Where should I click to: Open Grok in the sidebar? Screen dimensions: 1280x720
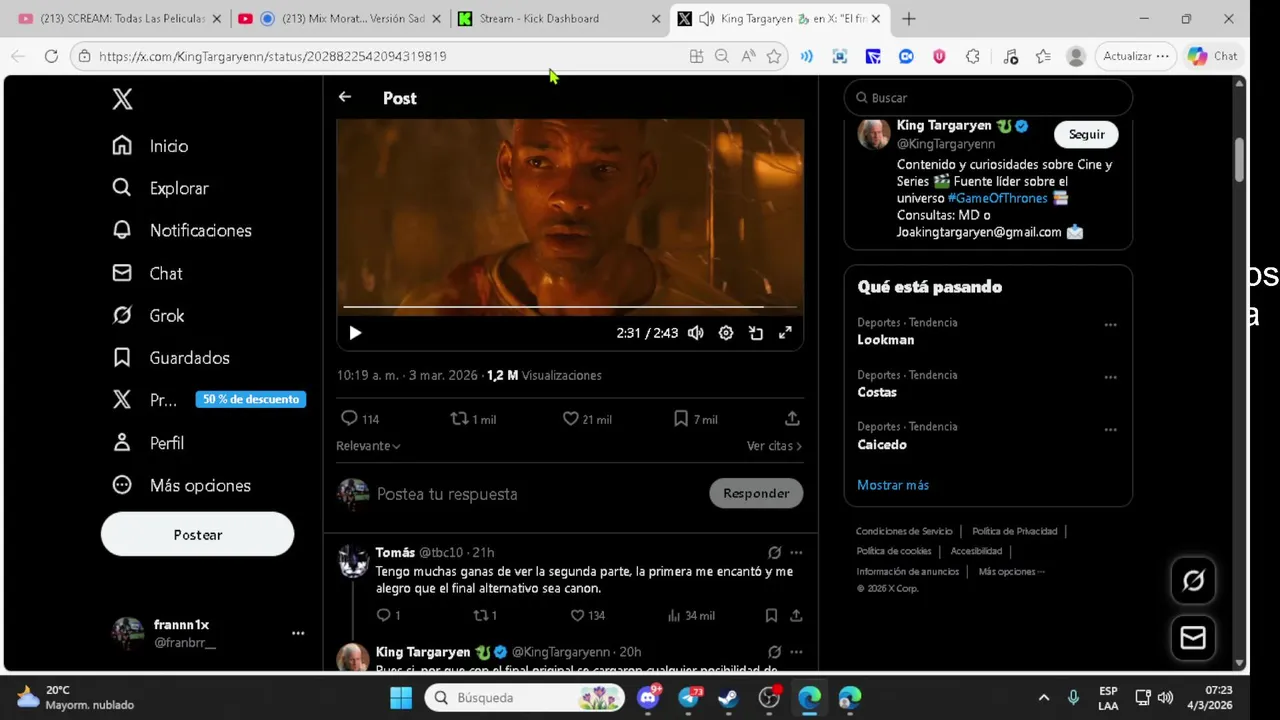tap(148, 315)
